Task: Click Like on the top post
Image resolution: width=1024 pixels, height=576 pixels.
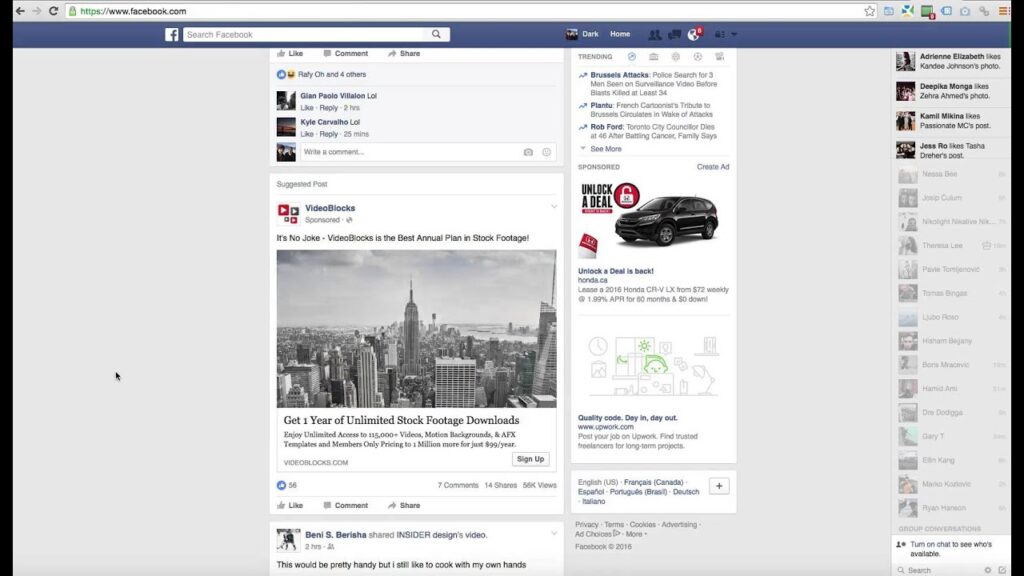Action: [x=290, y=54]
